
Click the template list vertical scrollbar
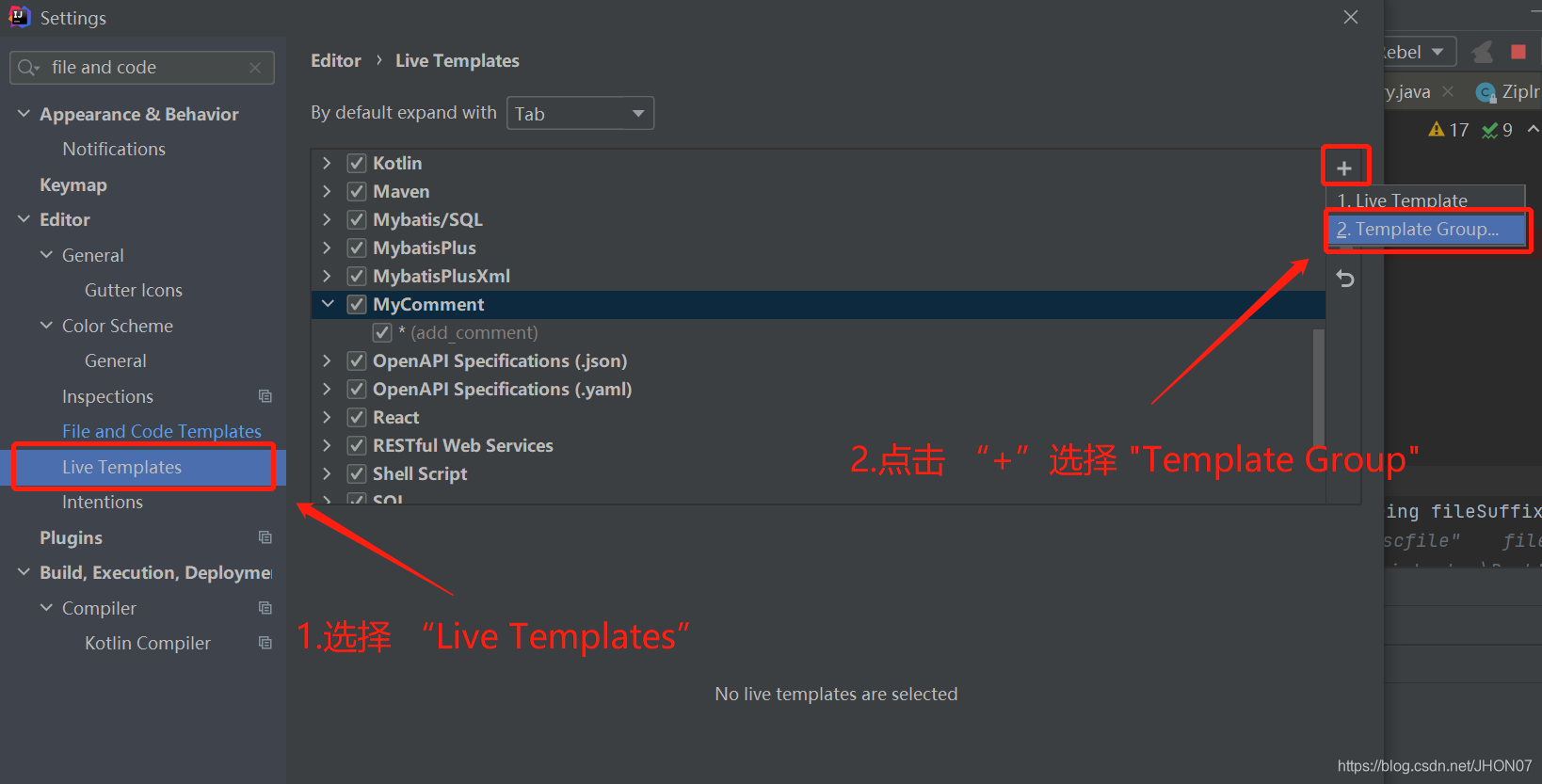[1319, 386]
